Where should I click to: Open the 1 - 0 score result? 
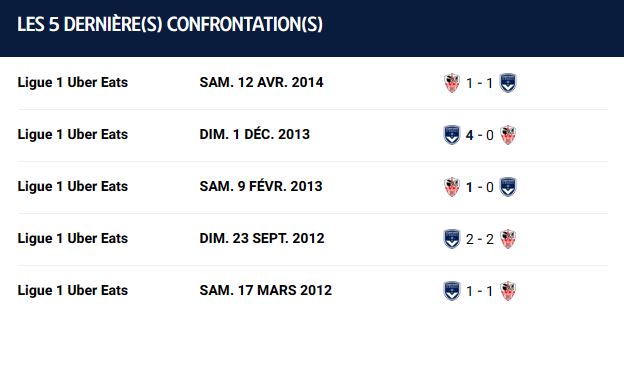480,187
